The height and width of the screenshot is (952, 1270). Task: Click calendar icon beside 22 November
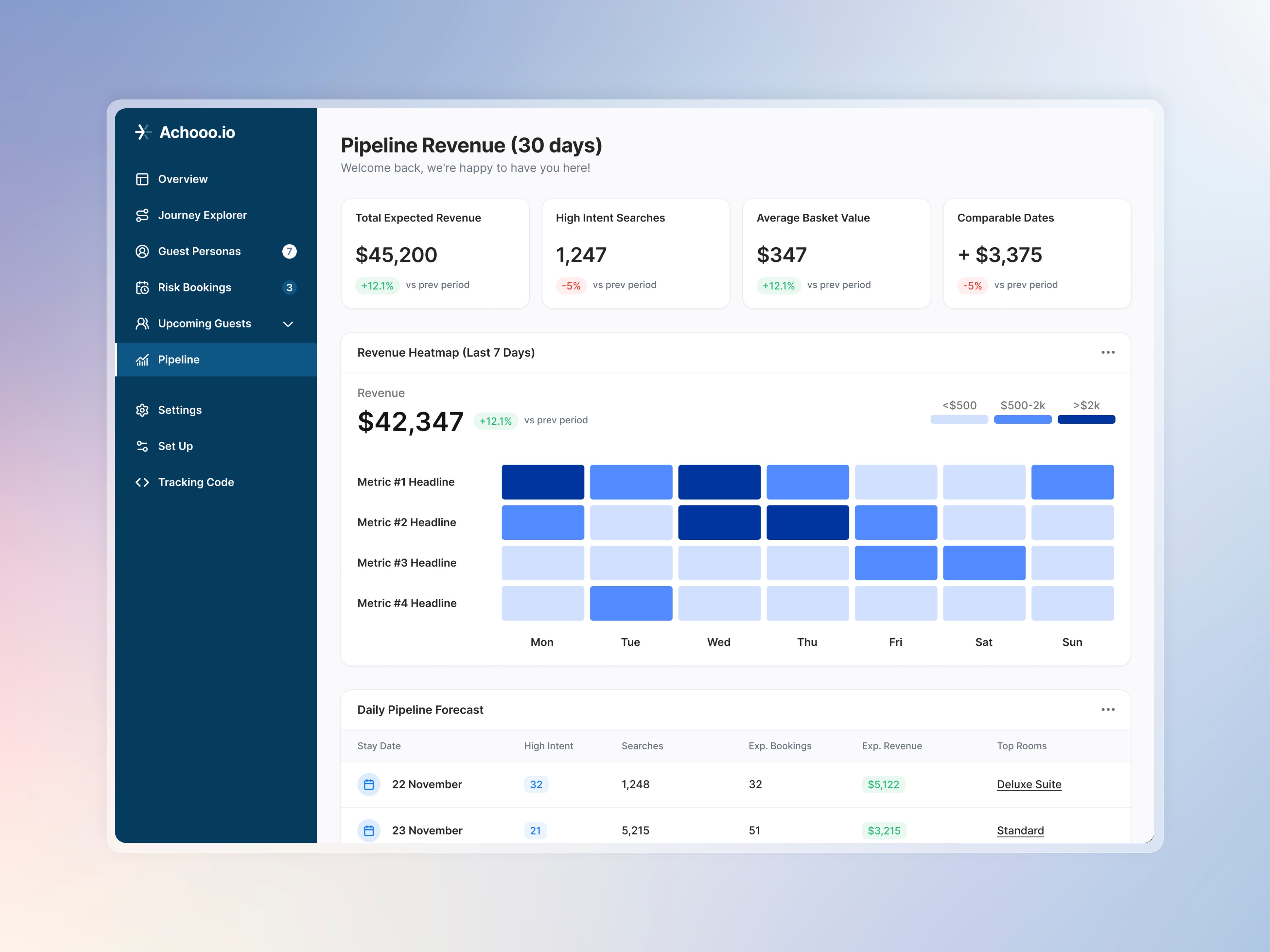coord(369,784)
